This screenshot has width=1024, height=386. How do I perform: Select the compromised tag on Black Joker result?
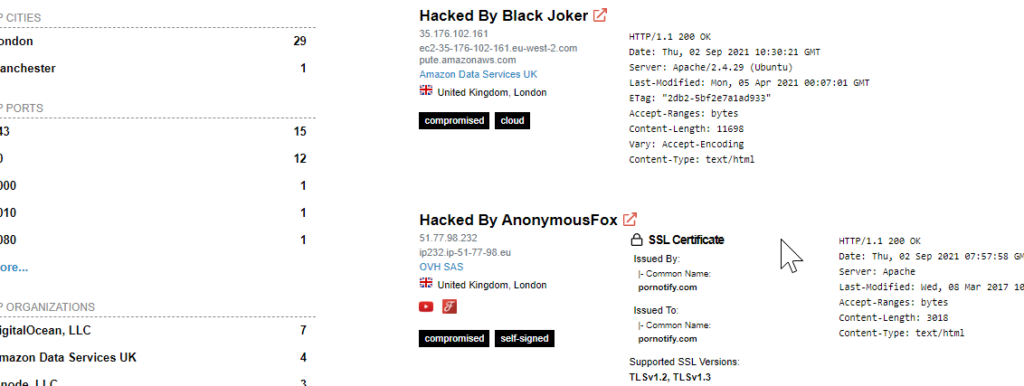point(454,121)
